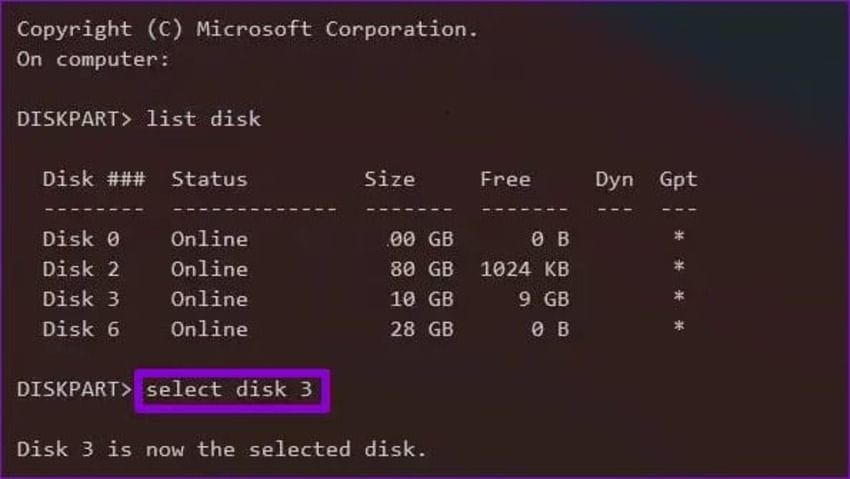Click the Microsoft Corporation copyright line
Viewport: 850px width, 479px height.
click(247, 29)
